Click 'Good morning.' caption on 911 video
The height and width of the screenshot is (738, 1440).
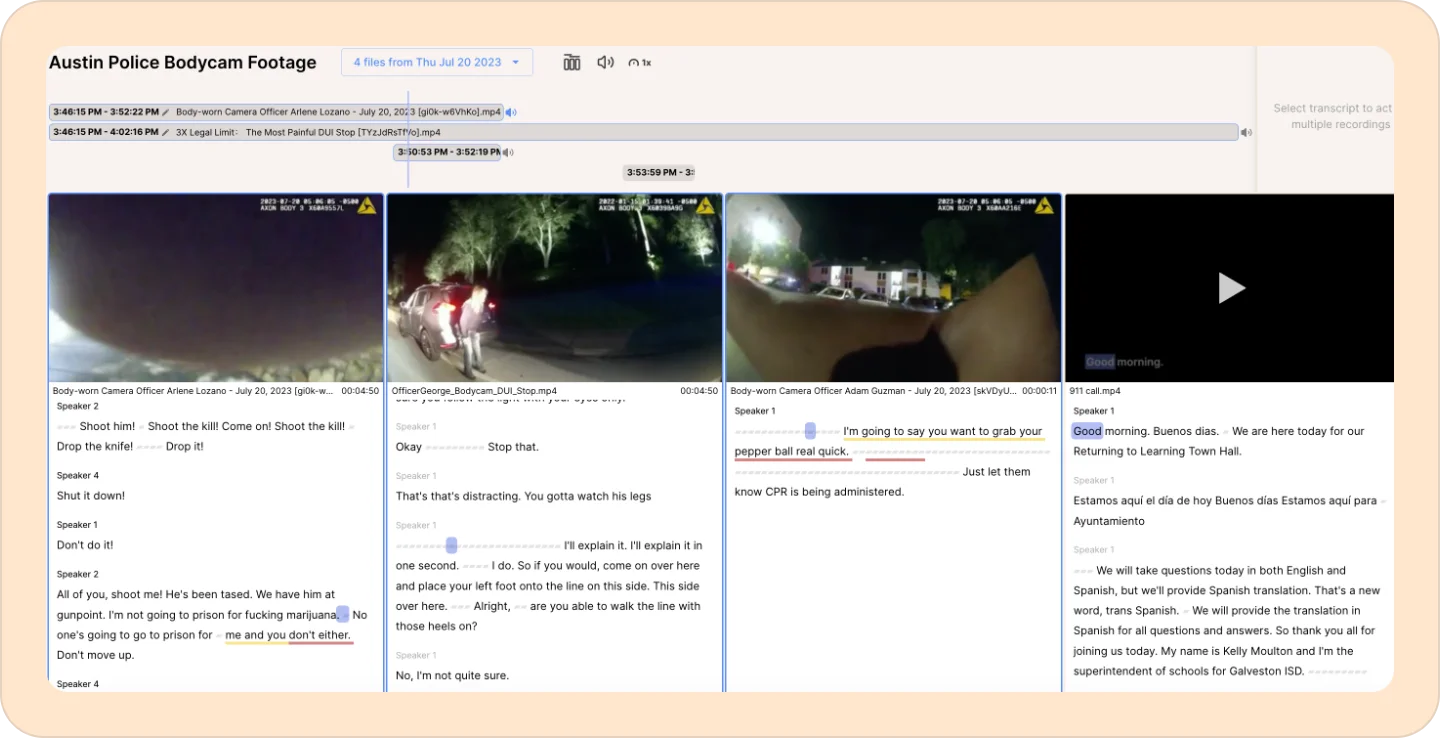(1124, 362)
